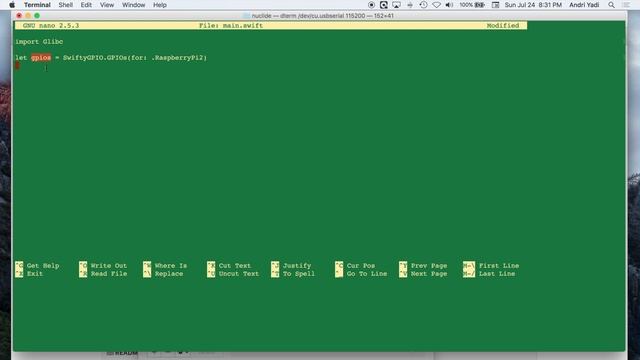Open the View menu
The height and width of the screenshot is (360, 640).
click(107, 5)
